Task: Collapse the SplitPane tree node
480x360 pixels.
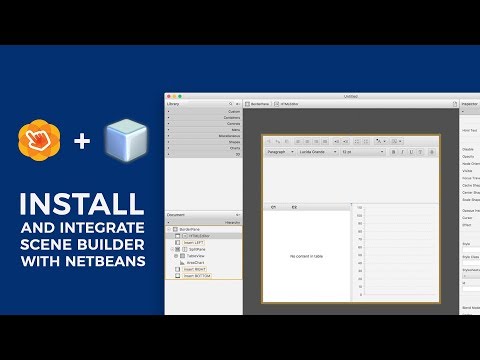Action: coord(172,249)
